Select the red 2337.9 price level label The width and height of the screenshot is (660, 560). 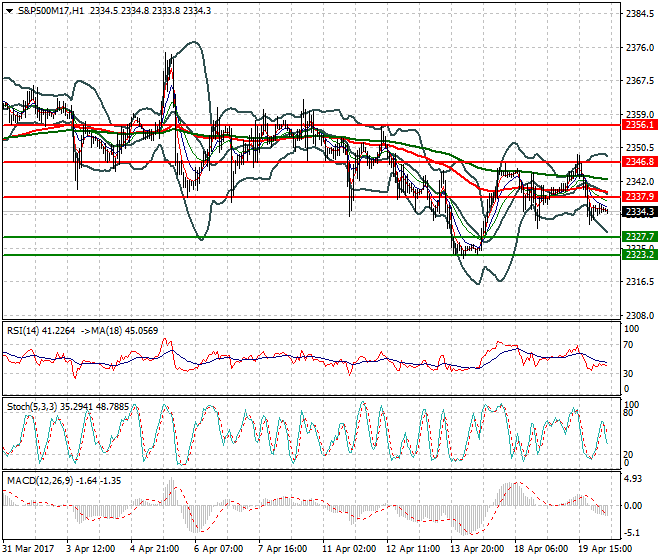pyautogui.click(x=640, y=197)
